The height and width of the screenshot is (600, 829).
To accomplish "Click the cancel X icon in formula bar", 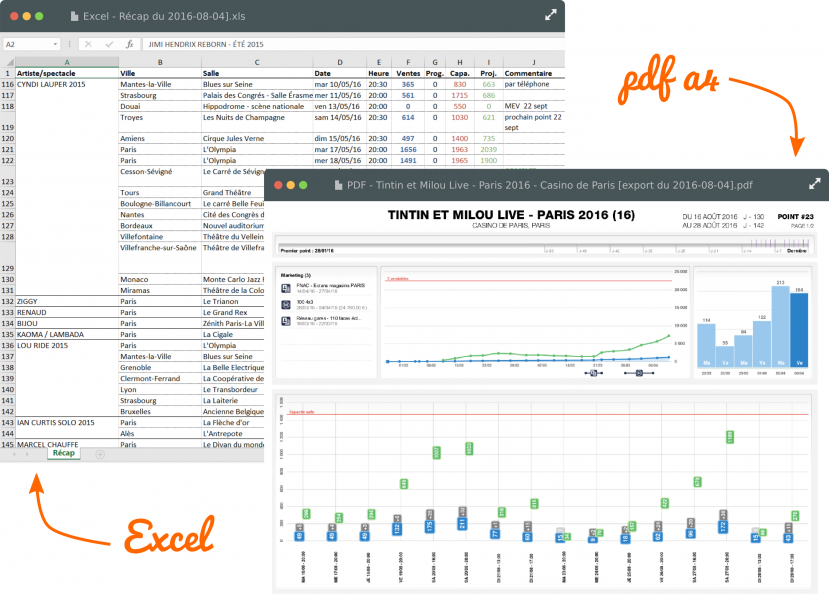I will pyautogui.click(x=89, y=45).
